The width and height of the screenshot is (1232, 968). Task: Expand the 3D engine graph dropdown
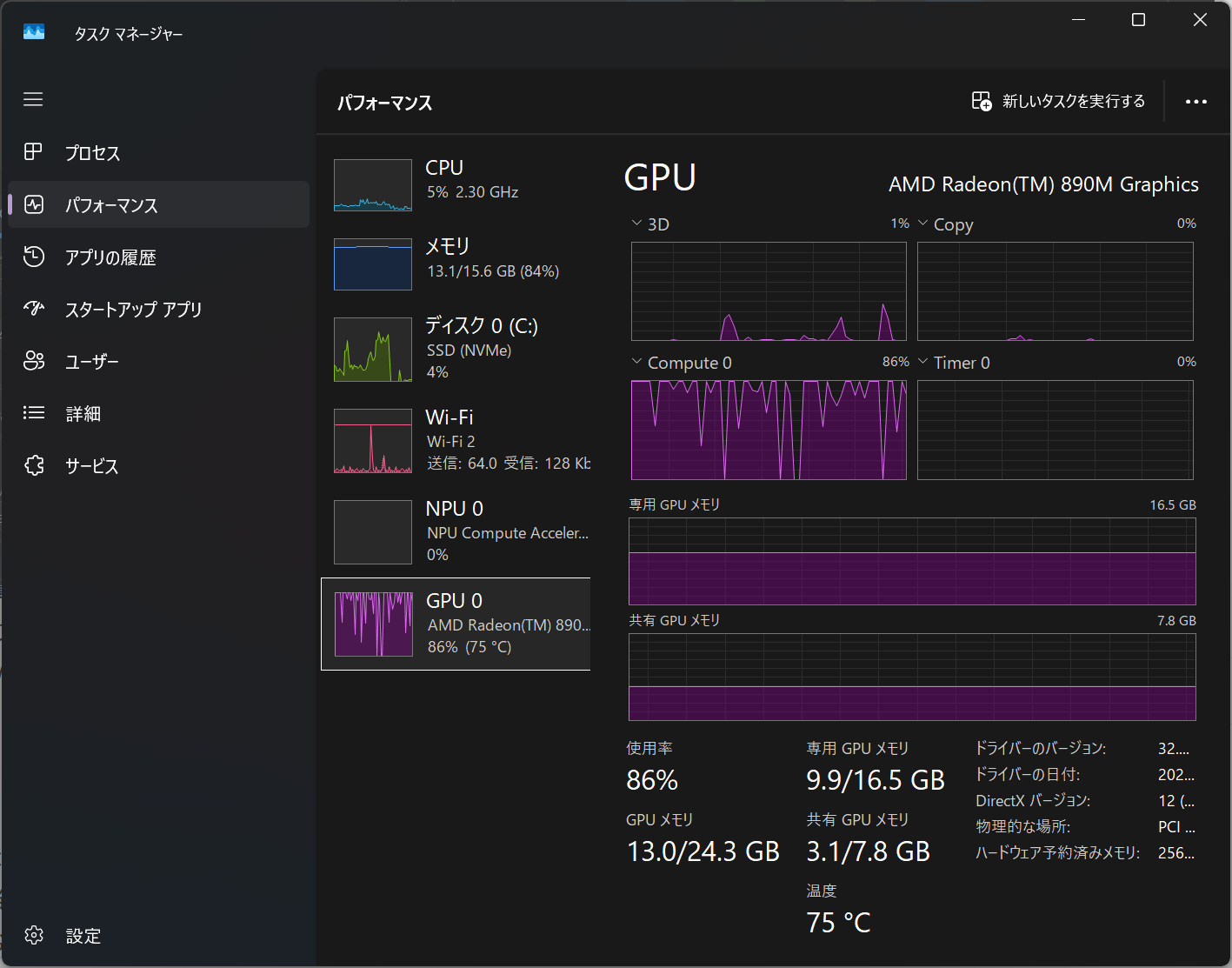(x=637, y=224)
